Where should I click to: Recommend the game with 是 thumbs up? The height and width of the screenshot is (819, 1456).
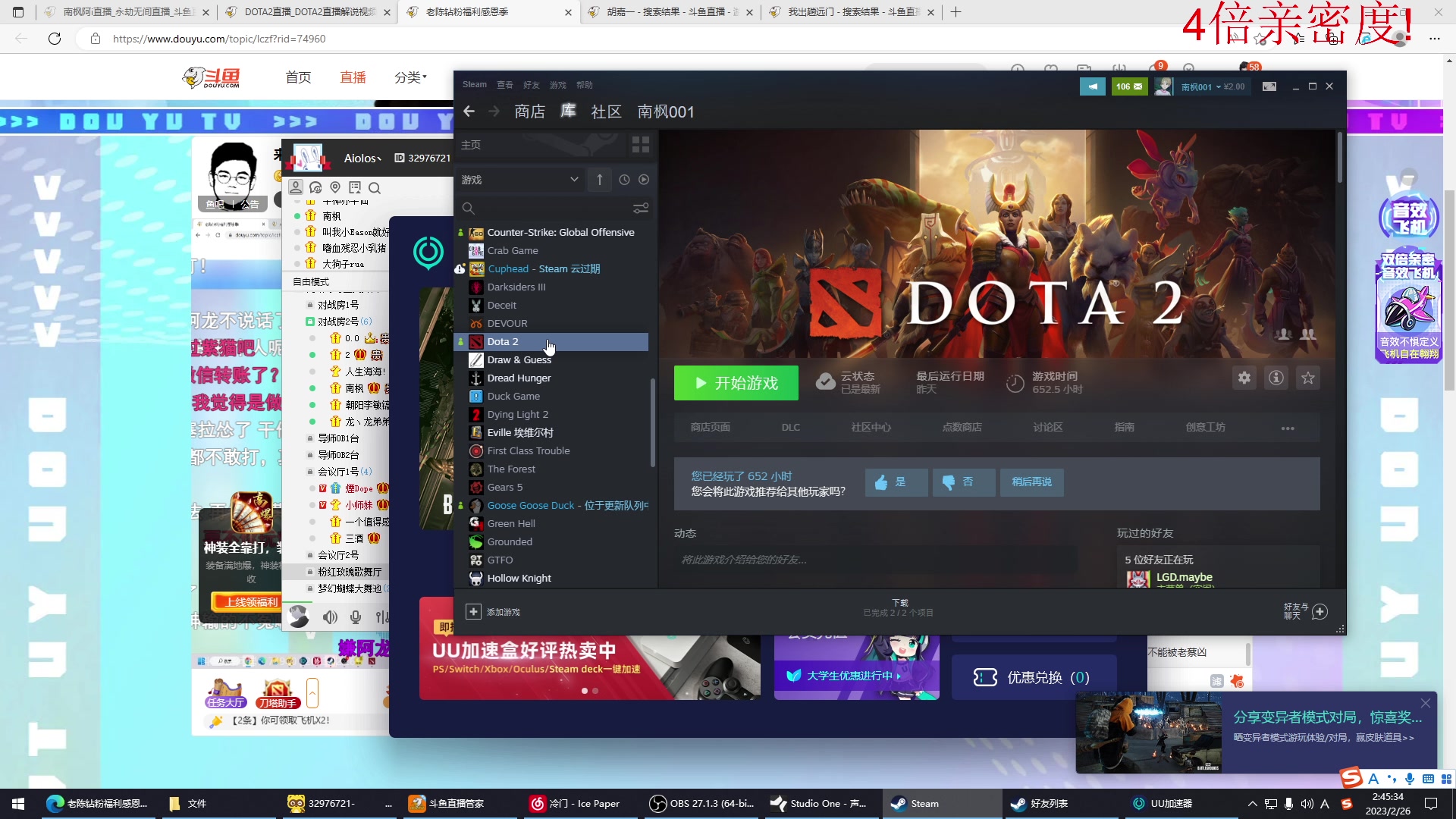tap(896, 482)
